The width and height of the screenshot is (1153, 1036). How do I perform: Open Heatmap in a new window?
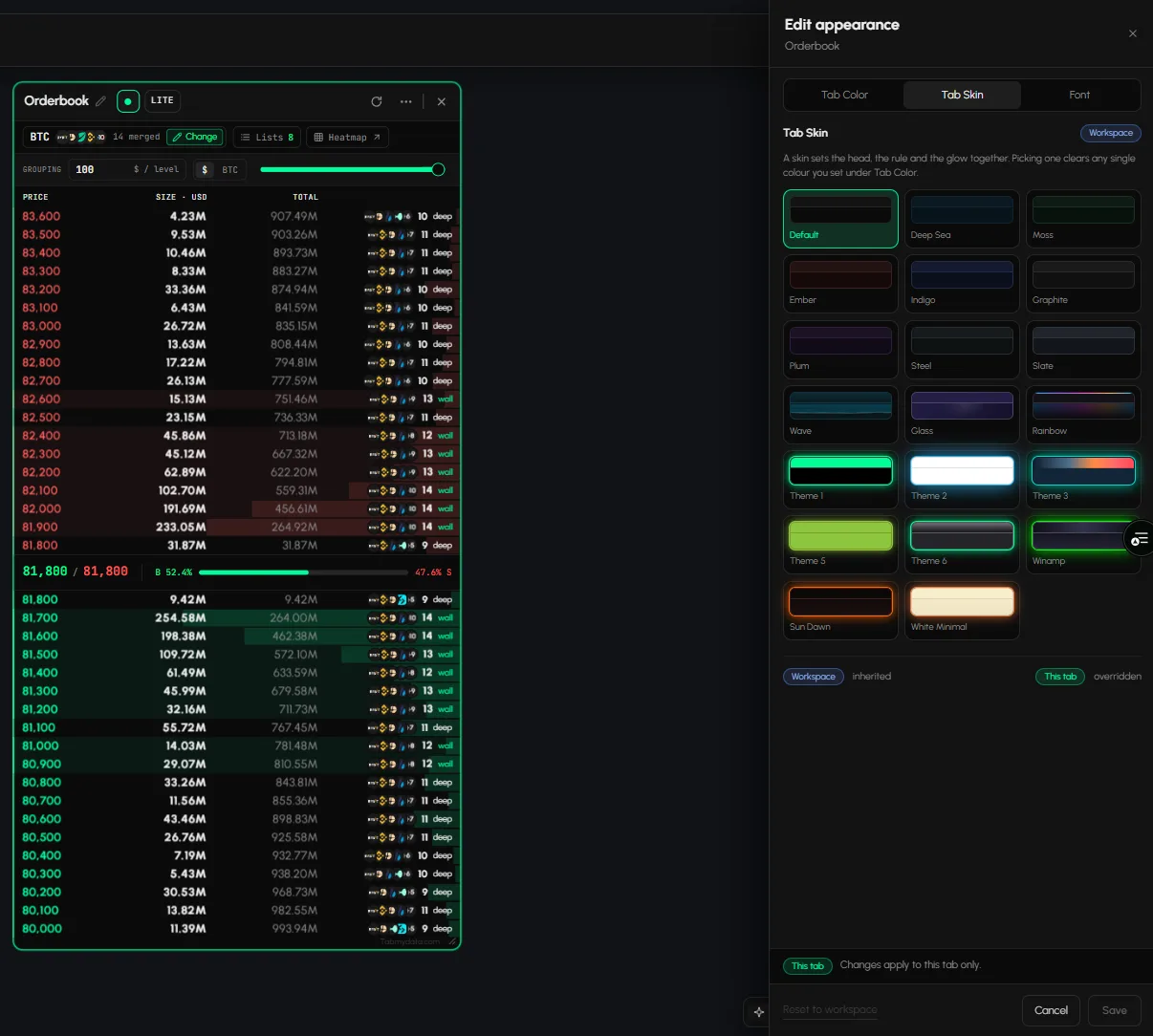click(347, 138)
